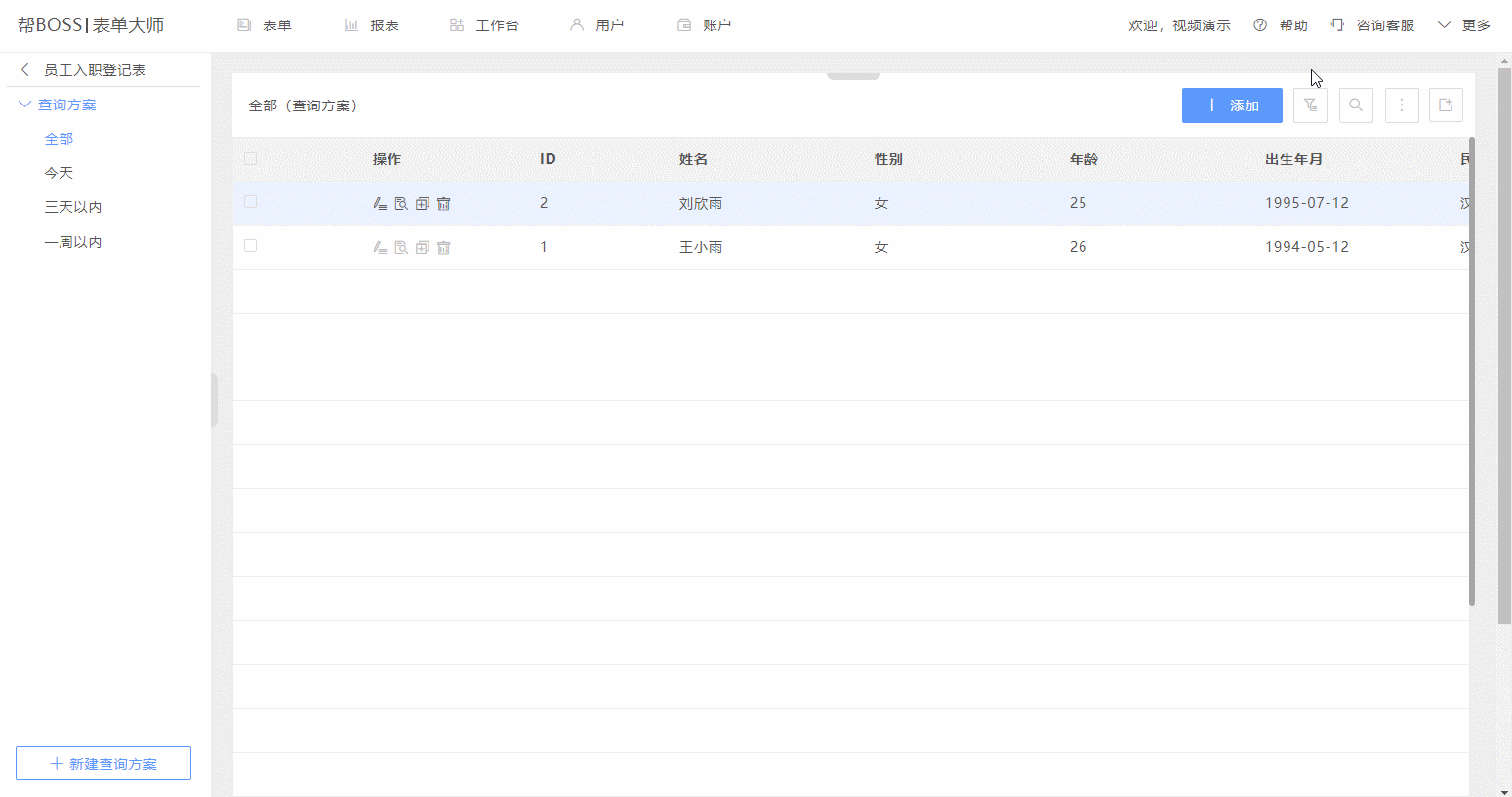
Task: Open the filter icon in the toolbar
Action: point(1310,105)
